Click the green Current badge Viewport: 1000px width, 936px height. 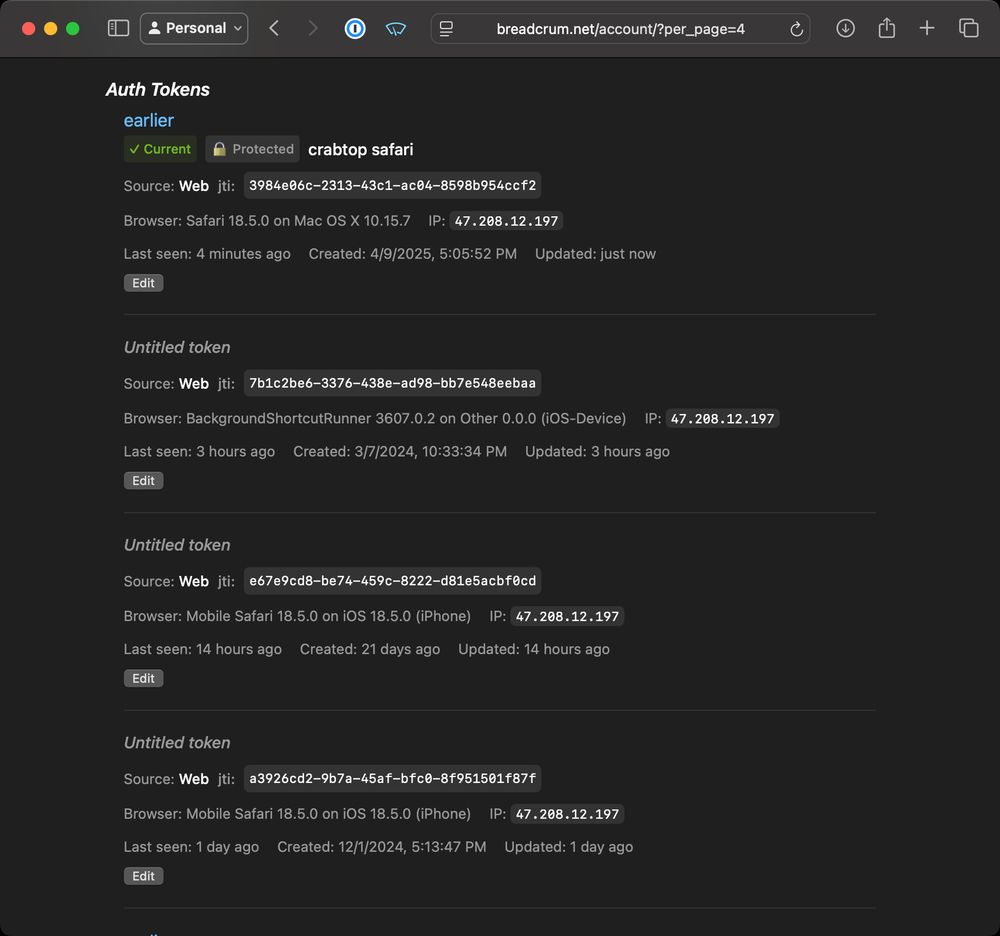pos(160,149)
